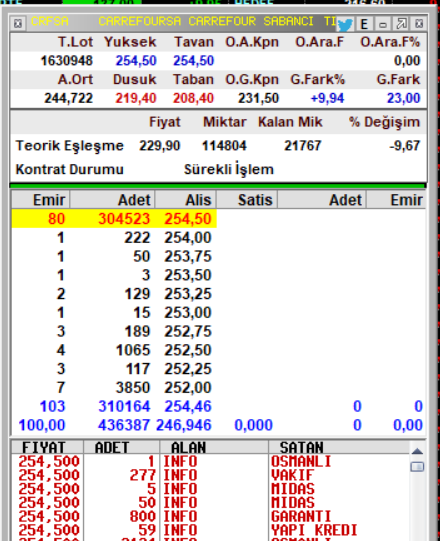
Task: Click the A.Ort value 244,722
Action: coord(68,98)
